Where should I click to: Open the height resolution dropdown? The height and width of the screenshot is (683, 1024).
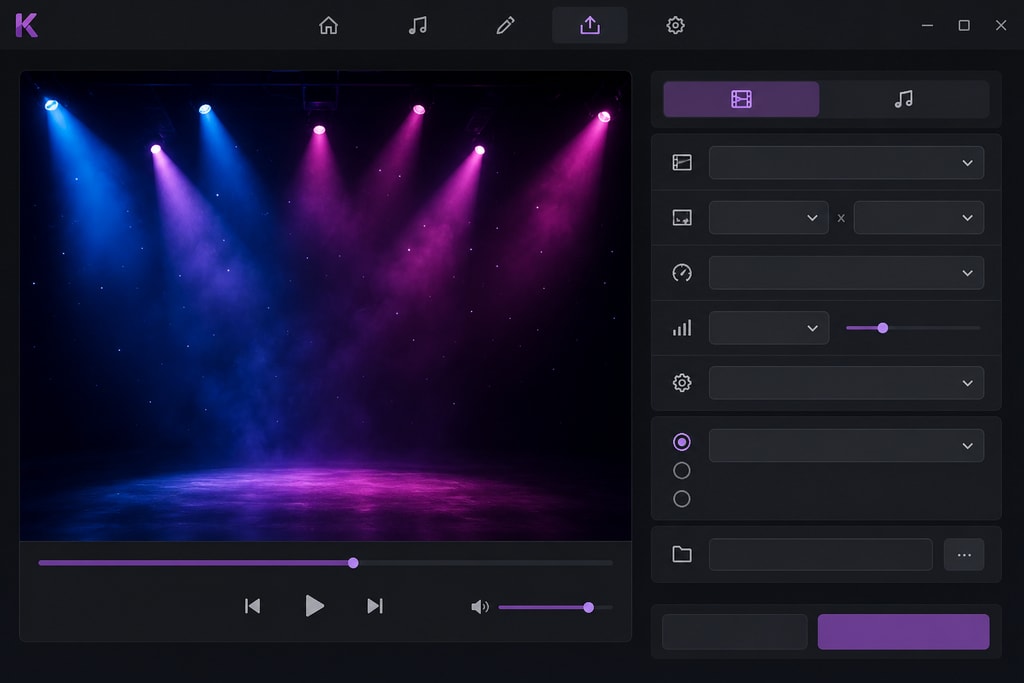coord(919,217)
